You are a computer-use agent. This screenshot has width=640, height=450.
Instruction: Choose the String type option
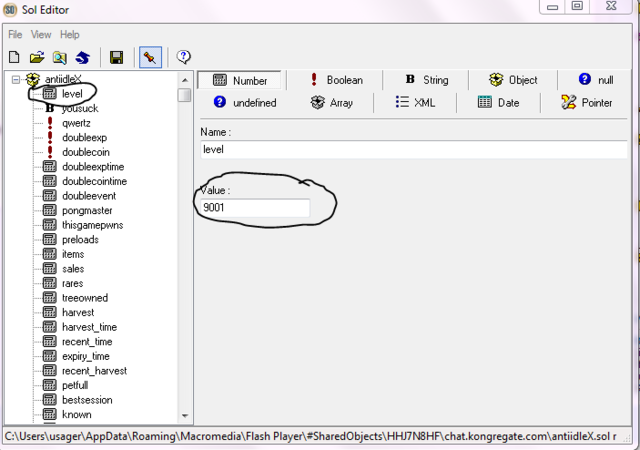[426, 80]
